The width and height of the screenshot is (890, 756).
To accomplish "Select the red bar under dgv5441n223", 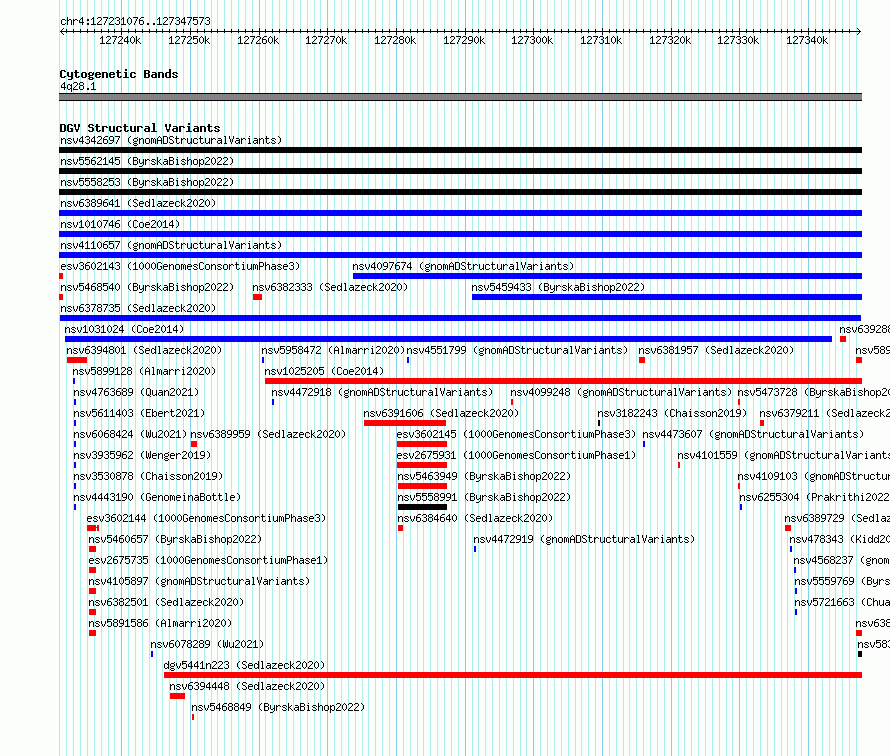I will pyautogui.click(x=513, y=675).
